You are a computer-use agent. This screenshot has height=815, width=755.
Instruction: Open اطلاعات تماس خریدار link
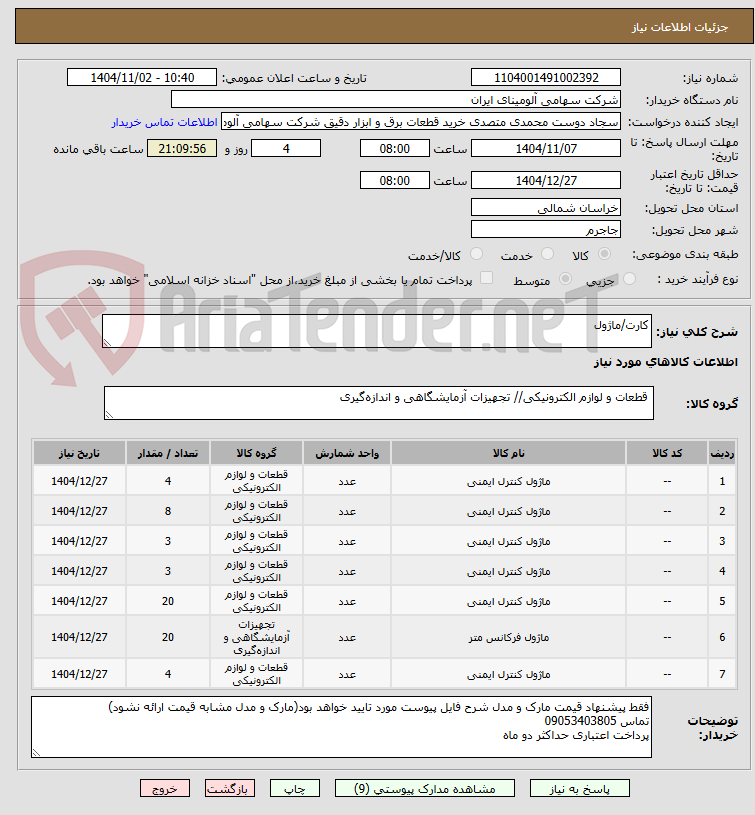pyautogui.click(x=164, y=122)
